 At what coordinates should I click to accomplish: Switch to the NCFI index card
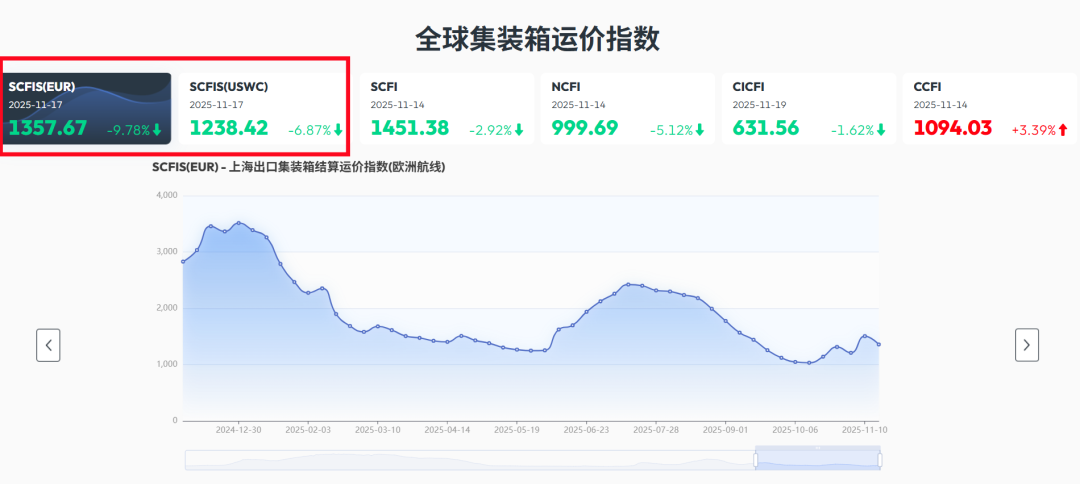628,108
